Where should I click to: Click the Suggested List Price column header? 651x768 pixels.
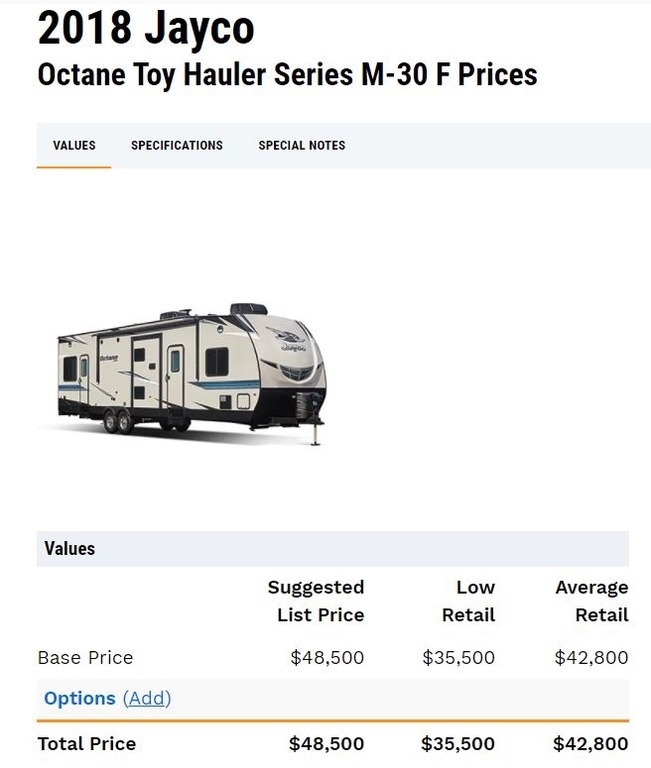click(x=316, y=601)
